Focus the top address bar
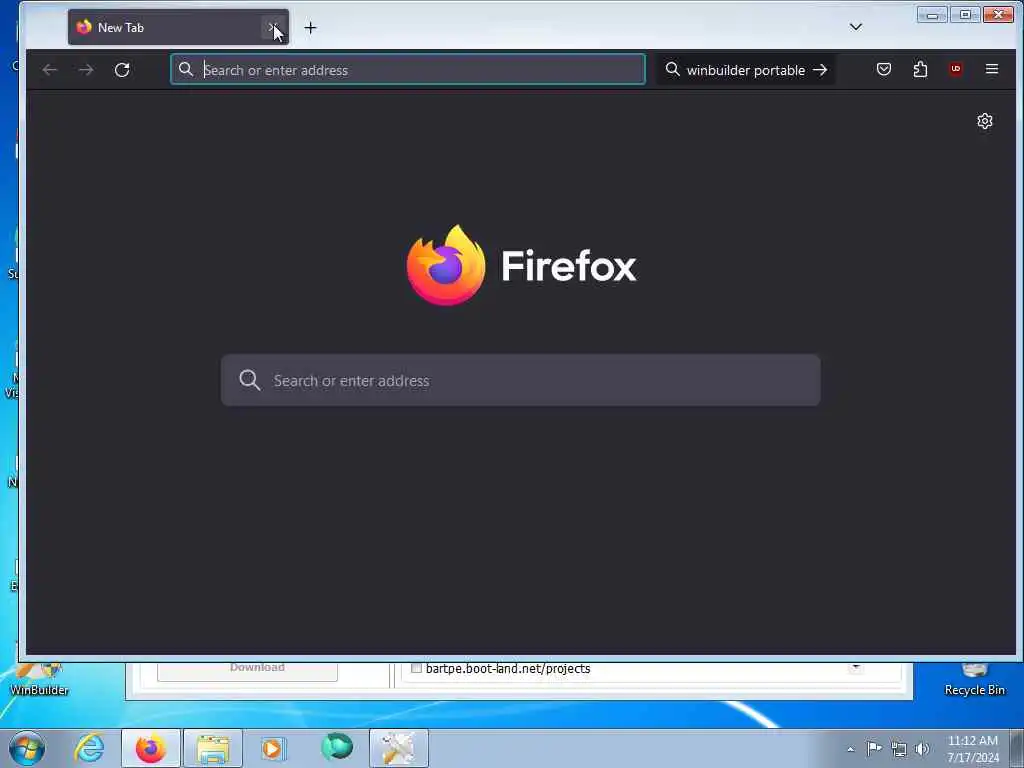Image resolution: width=1024 pixels, height=768 pixels. [x=408, y=69]
